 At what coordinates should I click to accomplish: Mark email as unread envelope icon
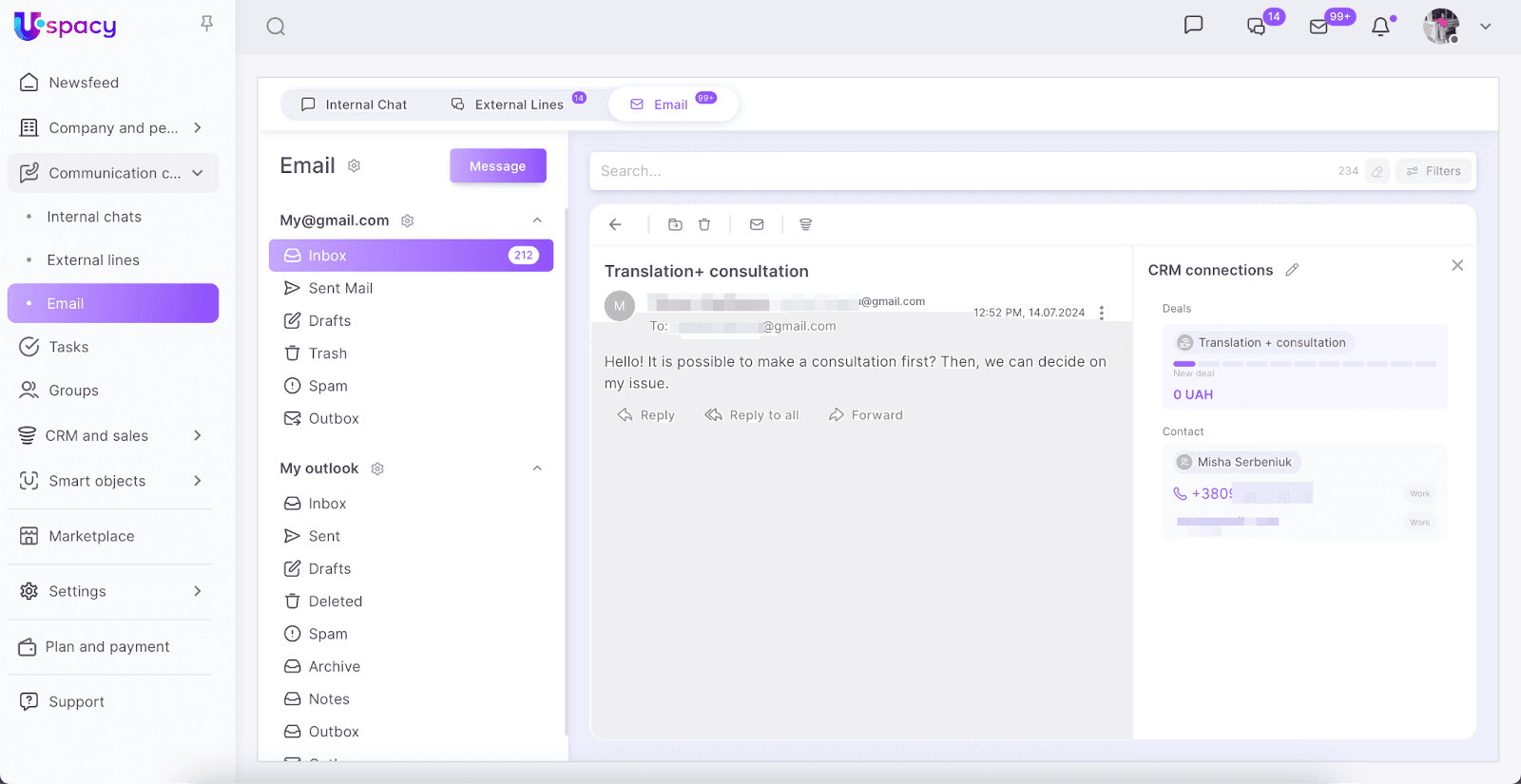(x=757, y=224)
